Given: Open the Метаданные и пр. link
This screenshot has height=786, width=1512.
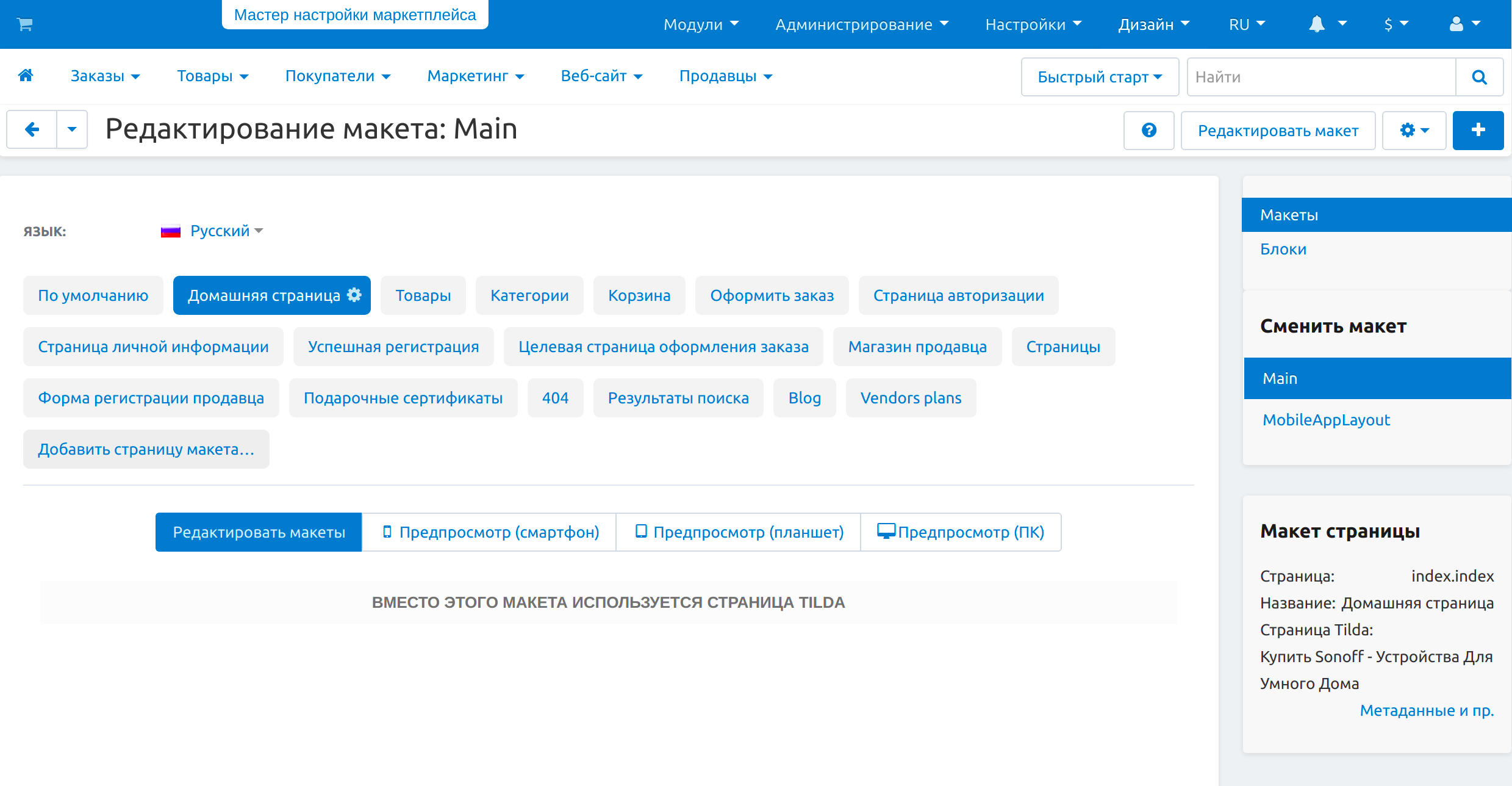Looking at the screenshot, I should (x=1426, y=710).
